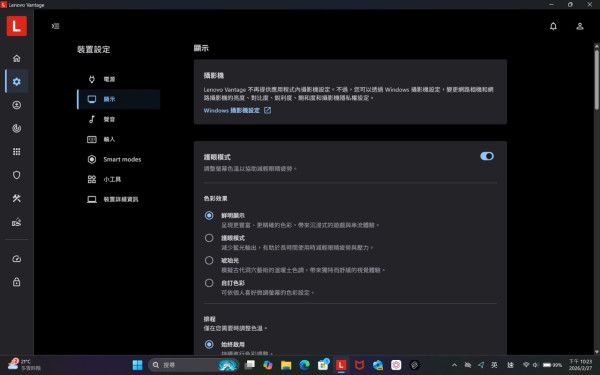Open the Smart modes menu item
Image resolution: width=600 pixels, height=375 pixels.
tap(119, 159)
